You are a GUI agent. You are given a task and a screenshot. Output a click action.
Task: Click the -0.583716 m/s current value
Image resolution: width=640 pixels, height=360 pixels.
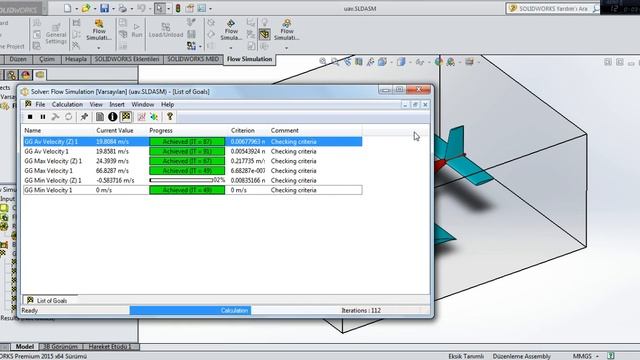tap(115, 180)
